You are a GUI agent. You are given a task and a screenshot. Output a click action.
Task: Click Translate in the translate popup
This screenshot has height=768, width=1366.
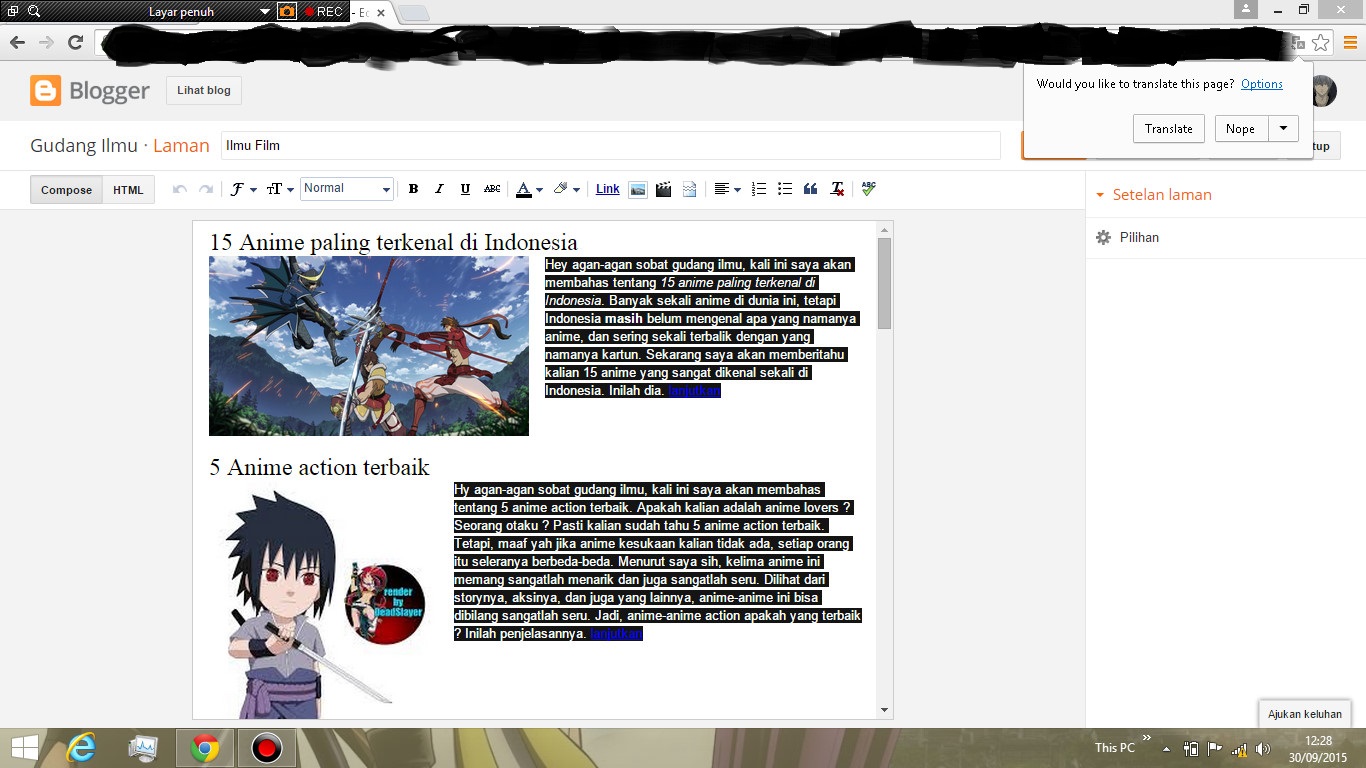pyautogui.click(x=1169, y=129)
